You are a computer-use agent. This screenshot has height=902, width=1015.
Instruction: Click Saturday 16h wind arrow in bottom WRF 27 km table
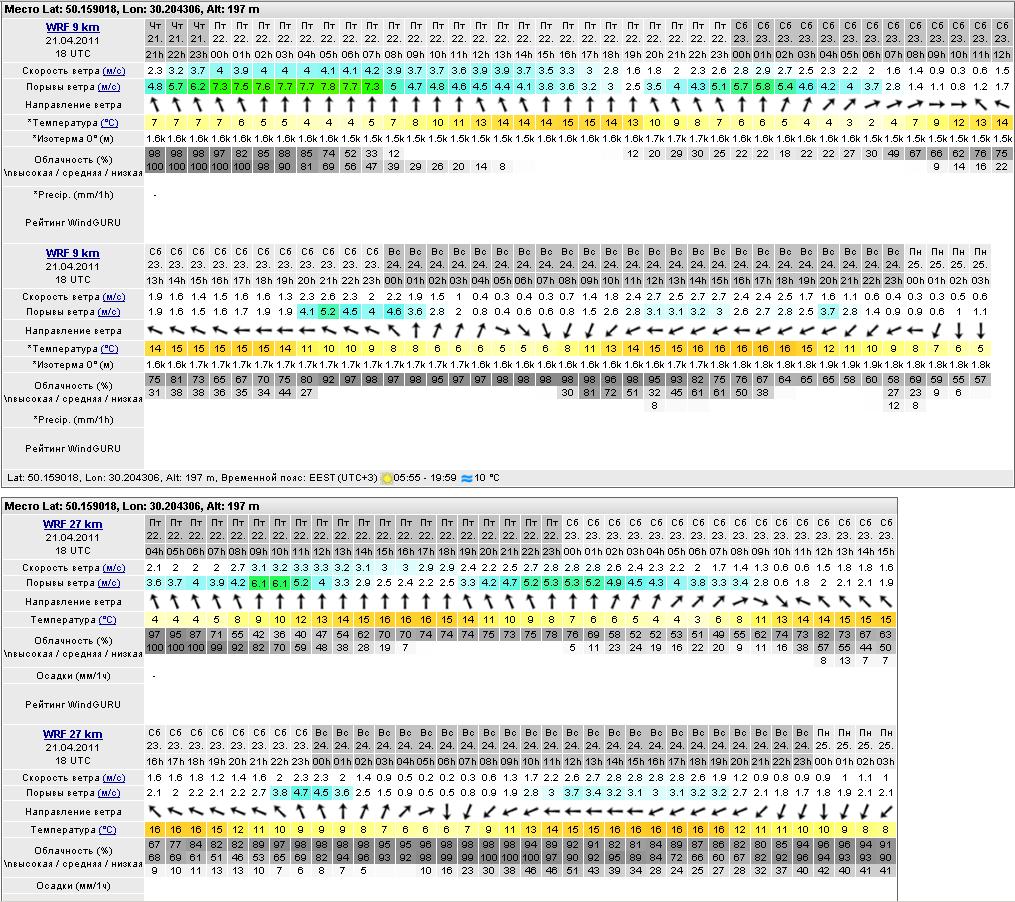coord(155,811)
